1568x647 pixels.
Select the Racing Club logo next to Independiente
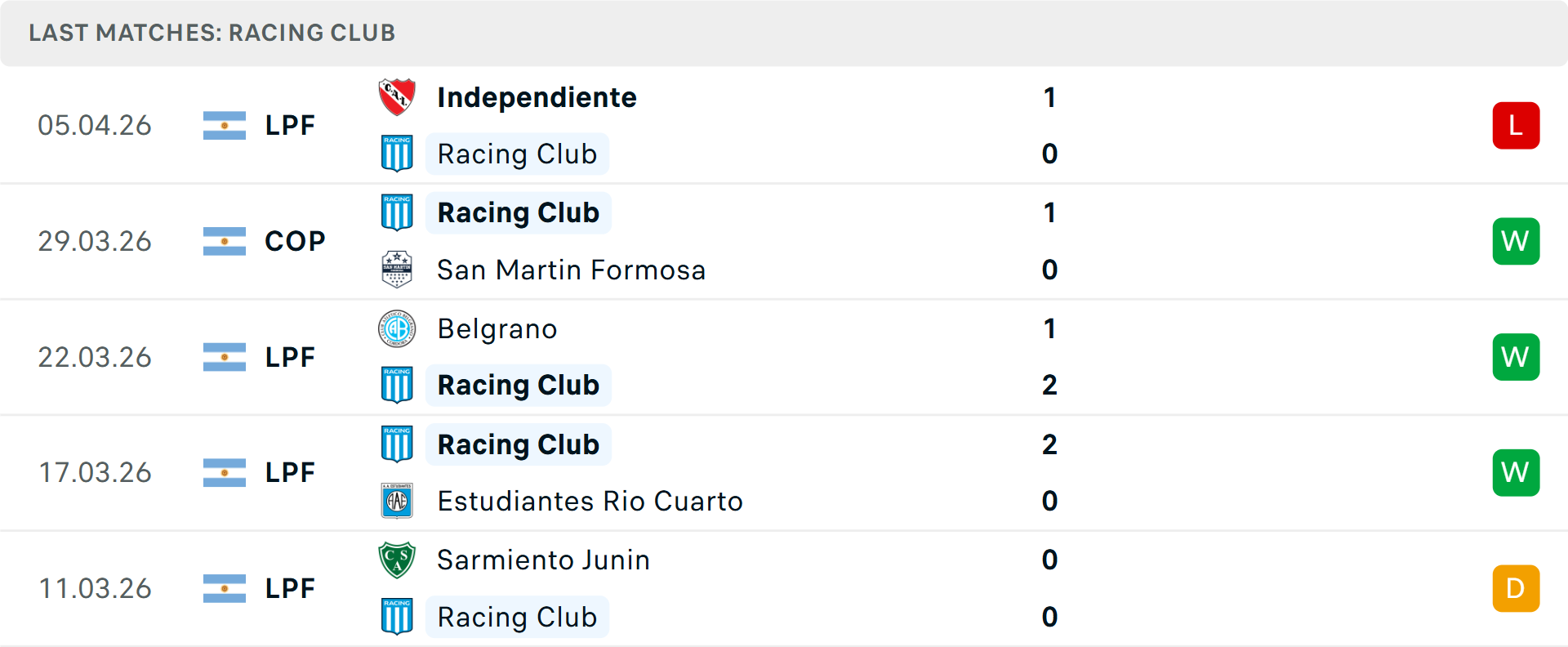click(397, 154)
